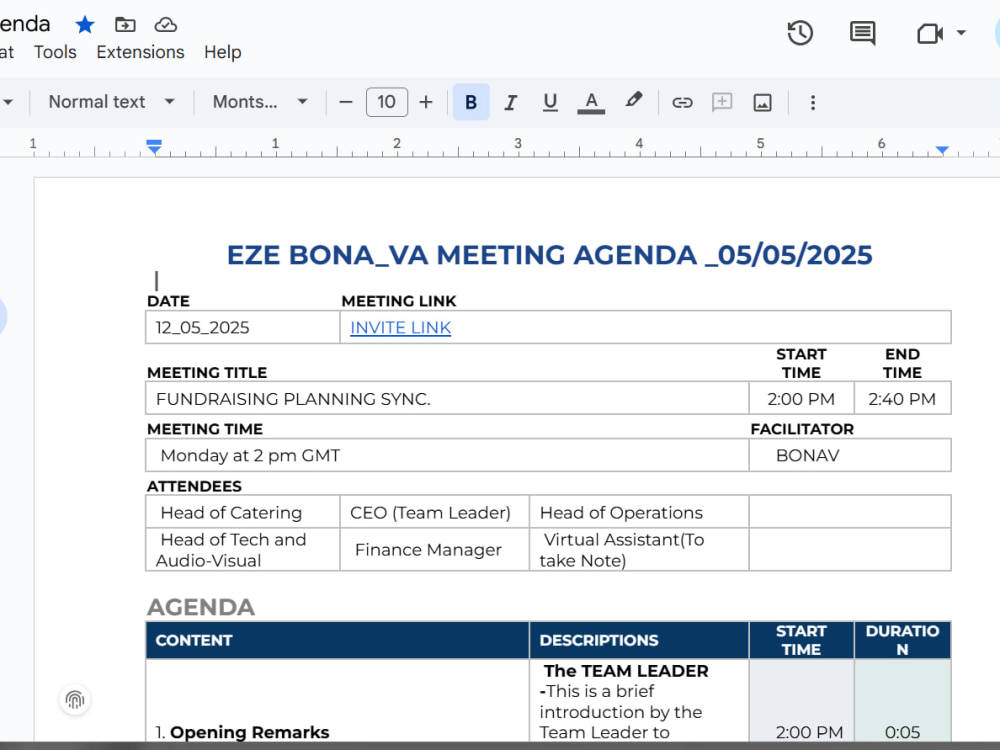Click the FUNDRAISING PLANNING SYNC. cell
1000x750 pixels.
(x=447, y=399)
